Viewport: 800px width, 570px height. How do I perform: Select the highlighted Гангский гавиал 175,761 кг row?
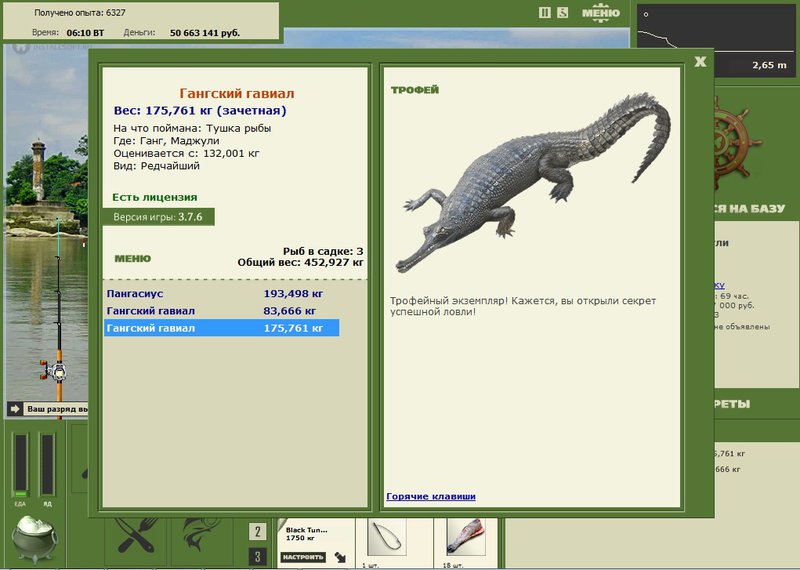[x=221, y=328]
